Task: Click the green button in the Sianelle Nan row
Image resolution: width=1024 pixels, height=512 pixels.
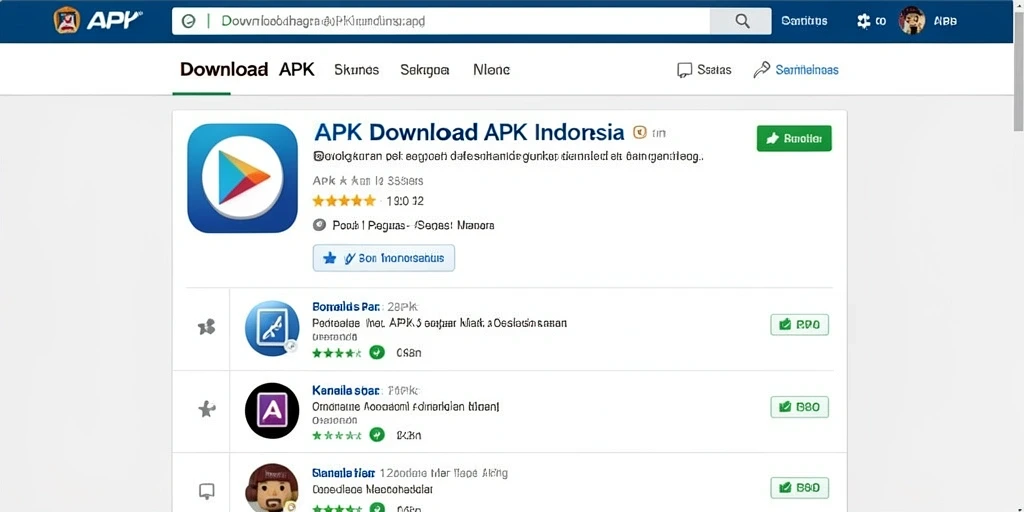Action: coord(799,487)
